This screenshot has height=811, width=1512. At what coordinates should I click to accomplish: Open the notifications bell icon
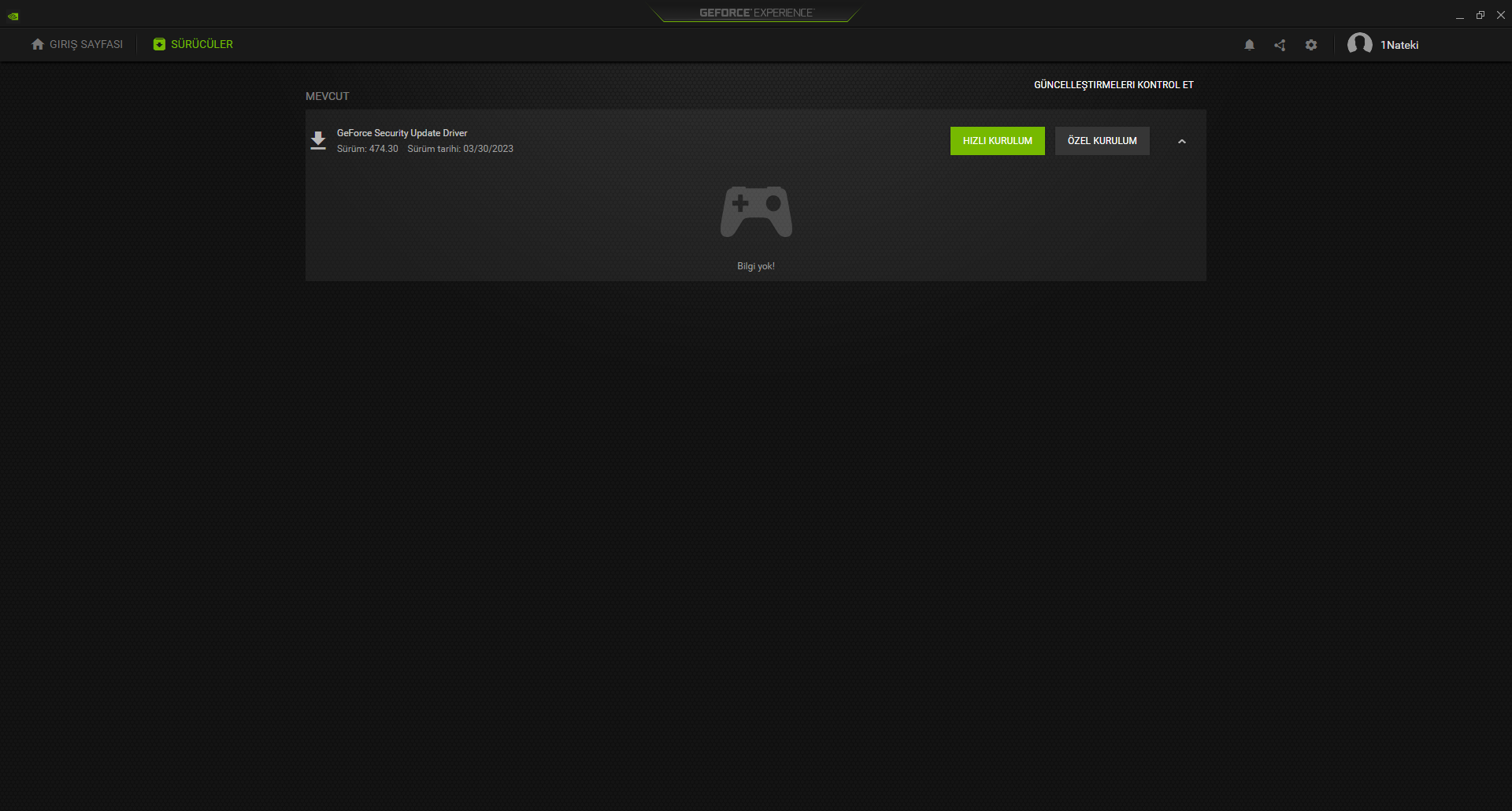click(x=1249, y=45)
